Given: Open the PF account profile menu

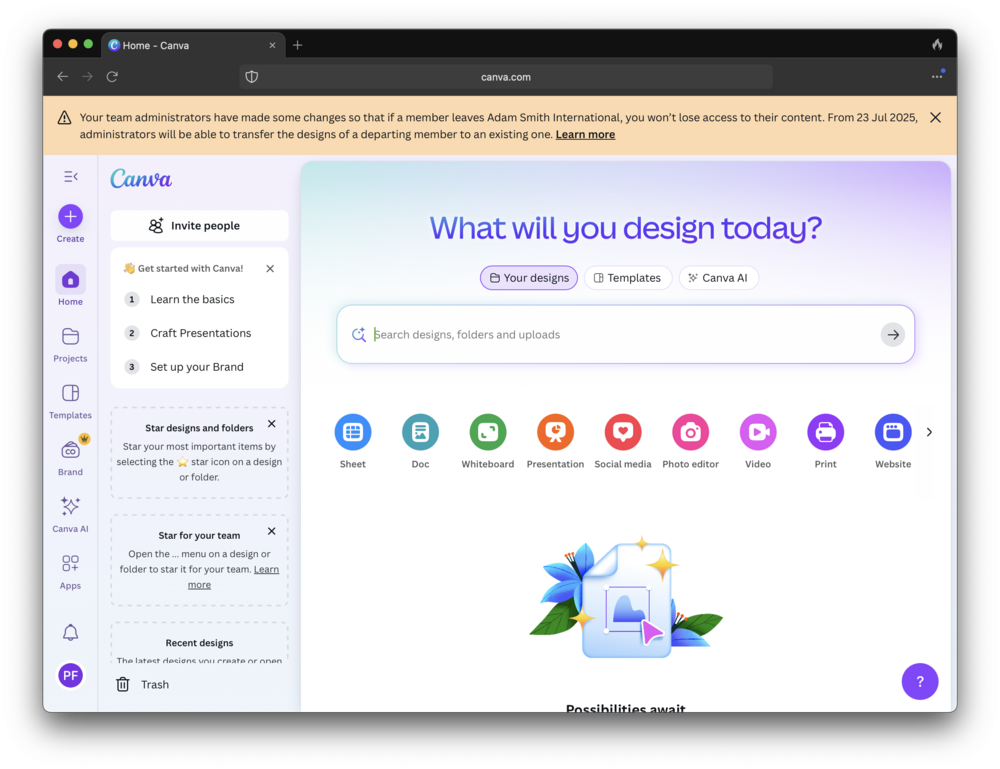Looking at the screenshot, I should (70, 676).
